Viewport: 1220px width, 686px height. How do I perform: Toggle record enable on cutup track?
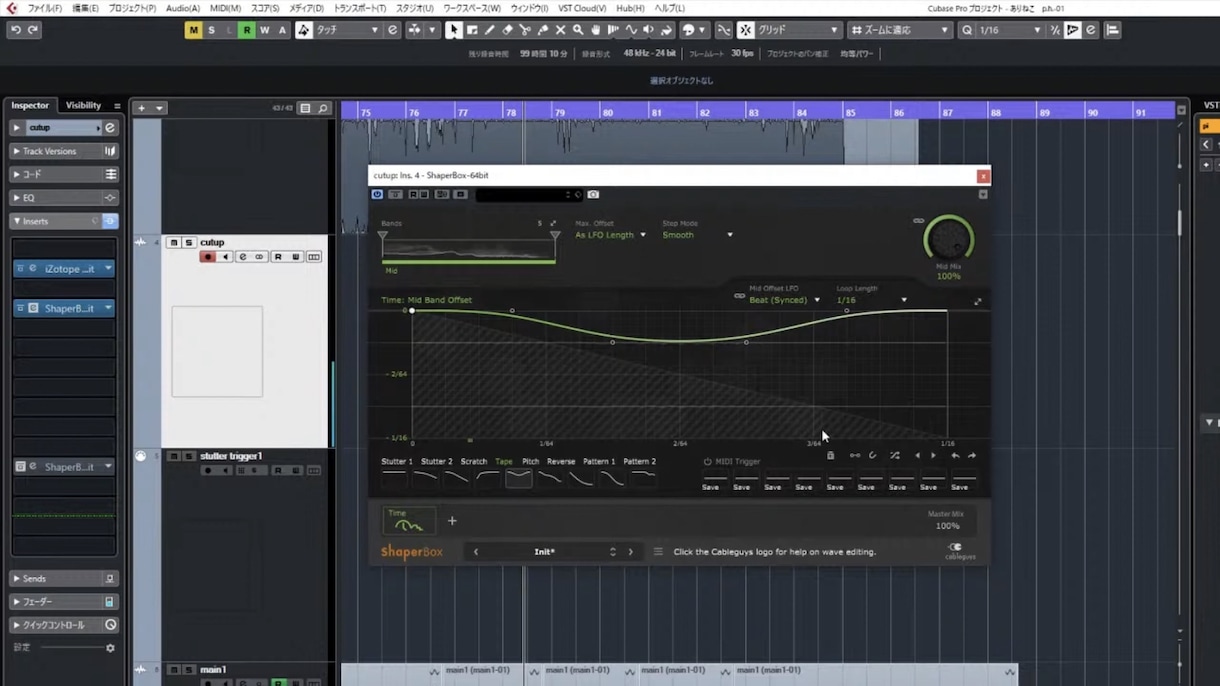click(x=208, y=257)
